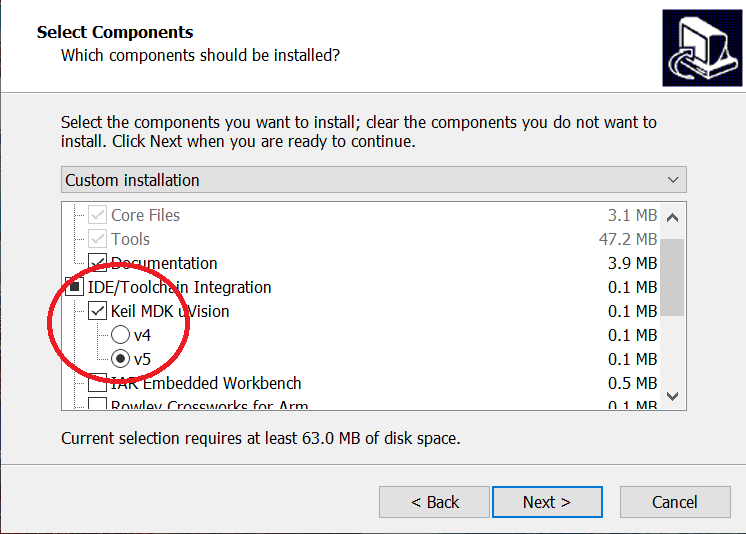Click the scroll down arrow in list
The height and width of the screenshot is (534, 746).
point(672,396)
